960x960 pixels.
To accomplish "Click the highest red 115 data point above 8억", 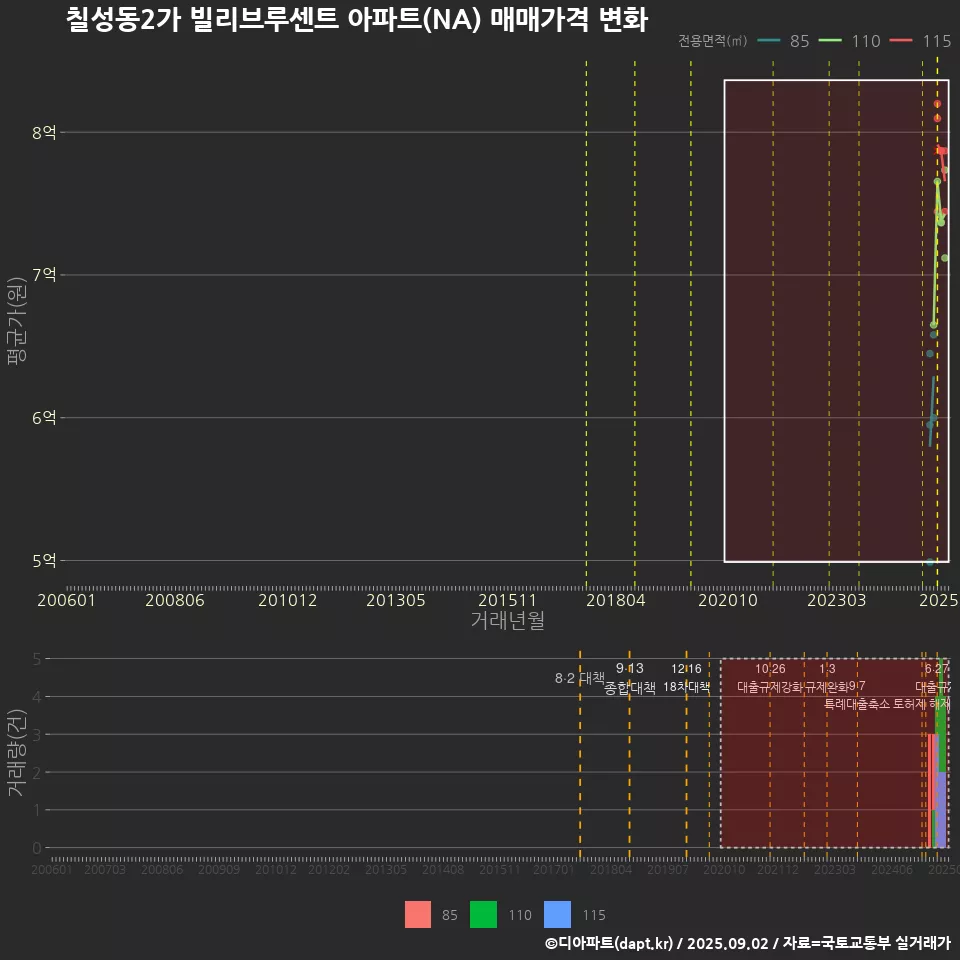I will (937, 104).
